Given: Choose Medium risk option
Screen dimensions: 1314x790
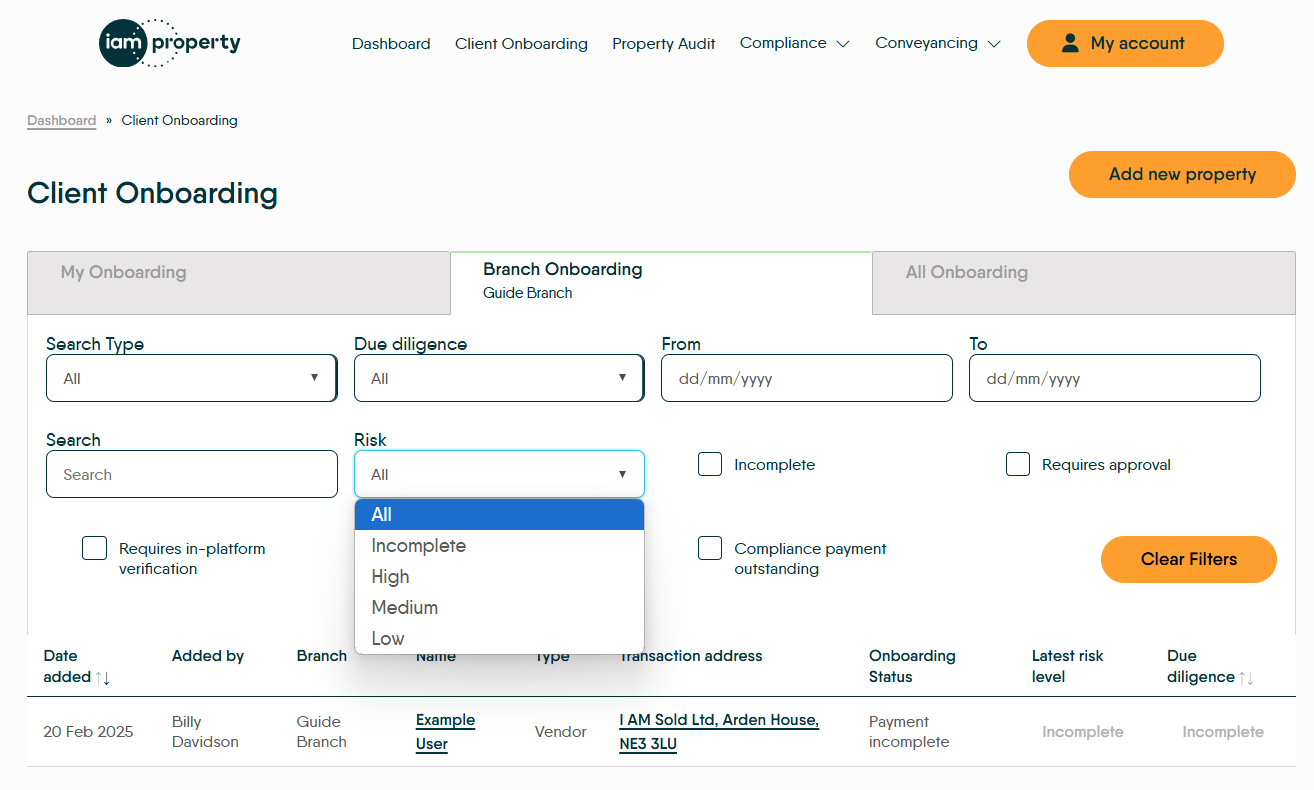Looking at the screenshot, I should click(405, 608).
